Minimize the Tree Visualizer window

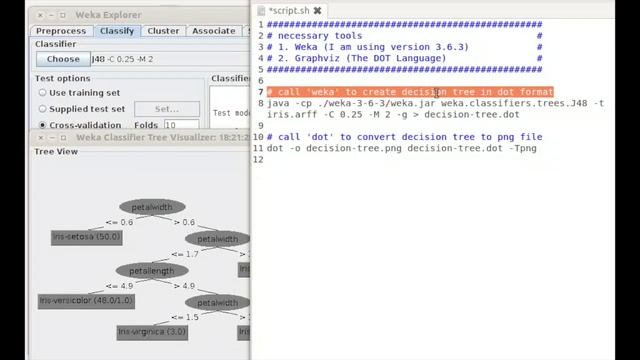click(52, 138)
